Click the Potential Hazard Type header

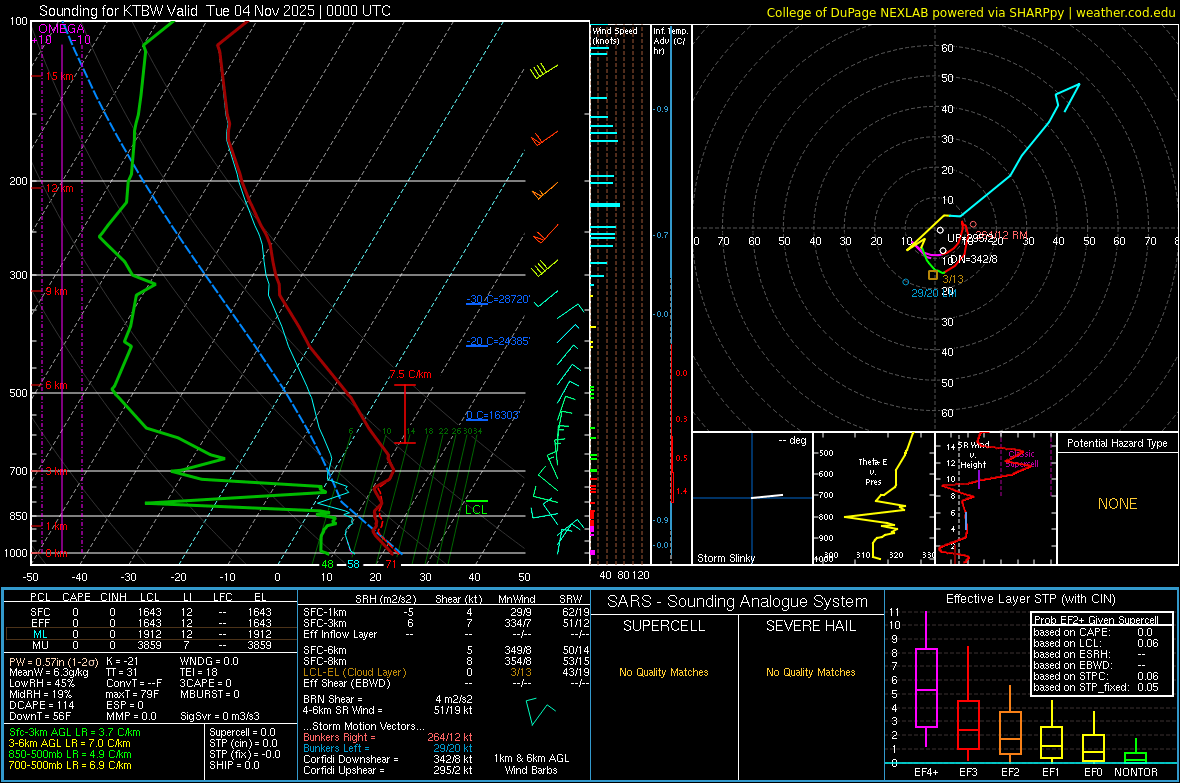click(1117, 443)
